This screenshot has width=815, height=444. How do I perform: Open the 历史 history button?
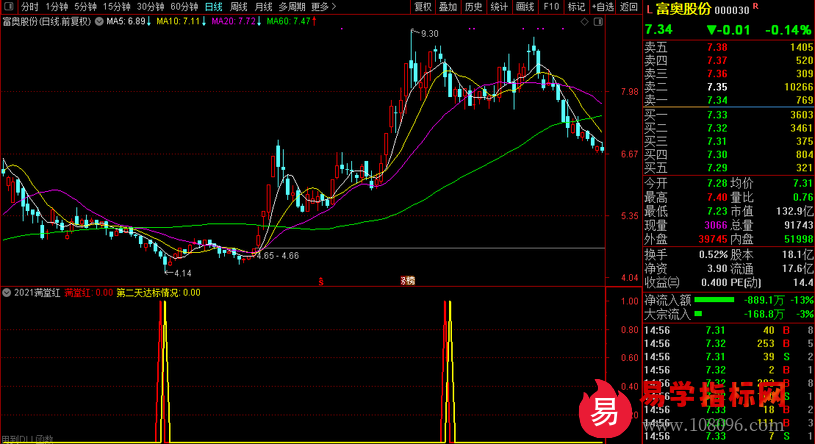[x=473, y=7]
